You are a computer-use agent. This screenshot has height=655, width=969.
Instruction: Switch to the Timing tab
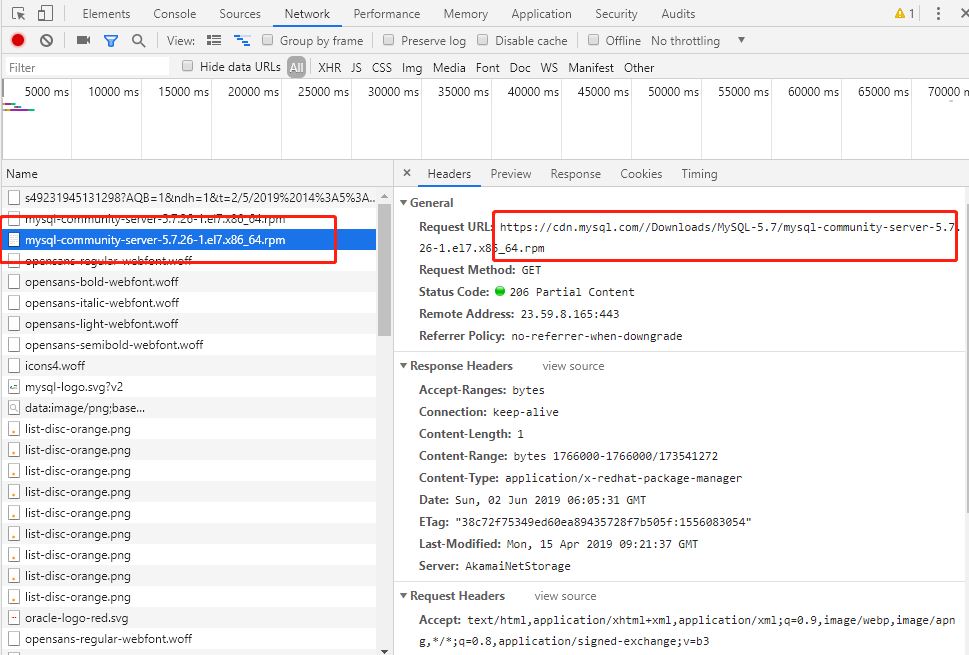[699, 174]
